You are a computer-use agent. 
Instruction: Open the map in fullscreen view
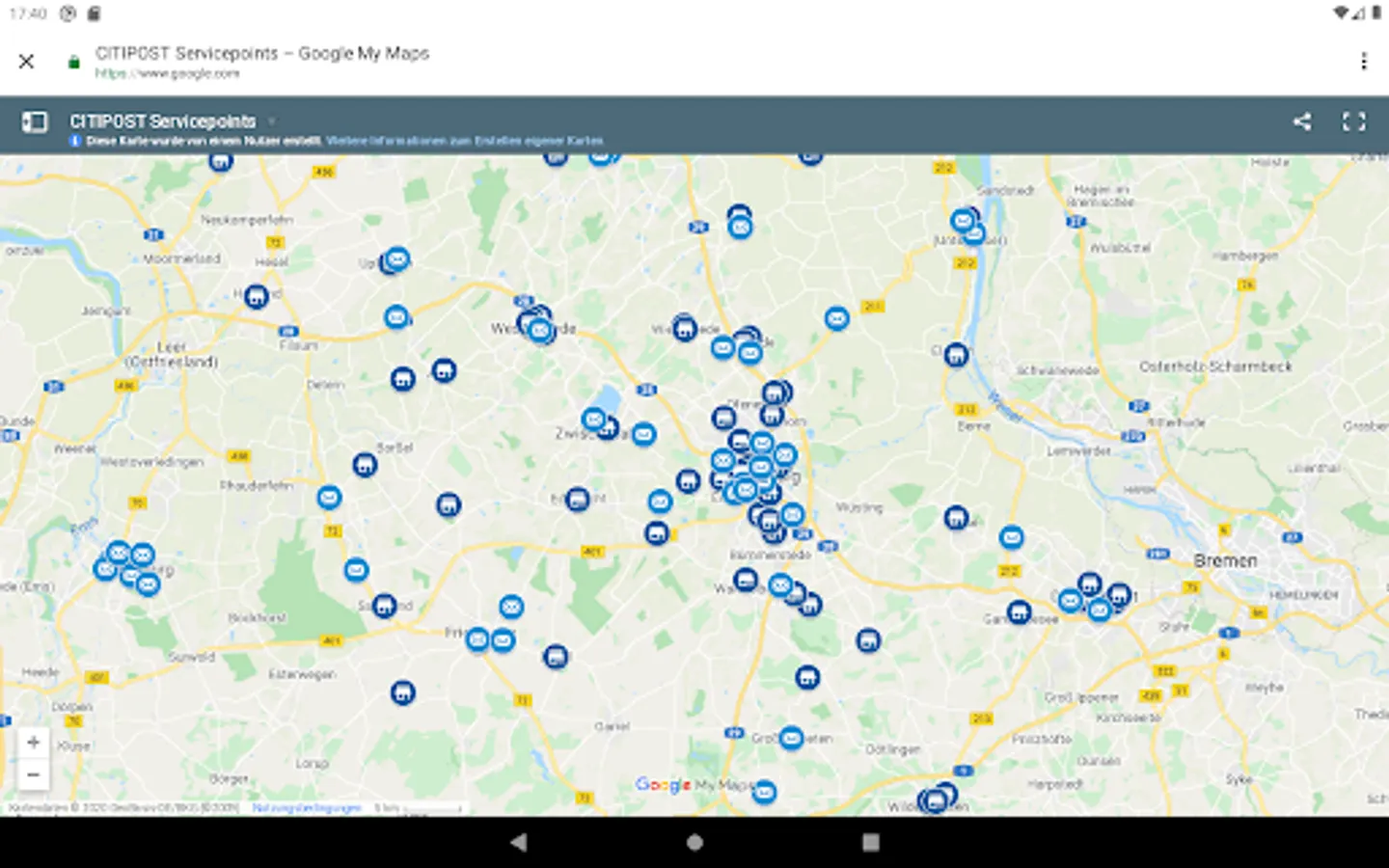(1354, 122)
